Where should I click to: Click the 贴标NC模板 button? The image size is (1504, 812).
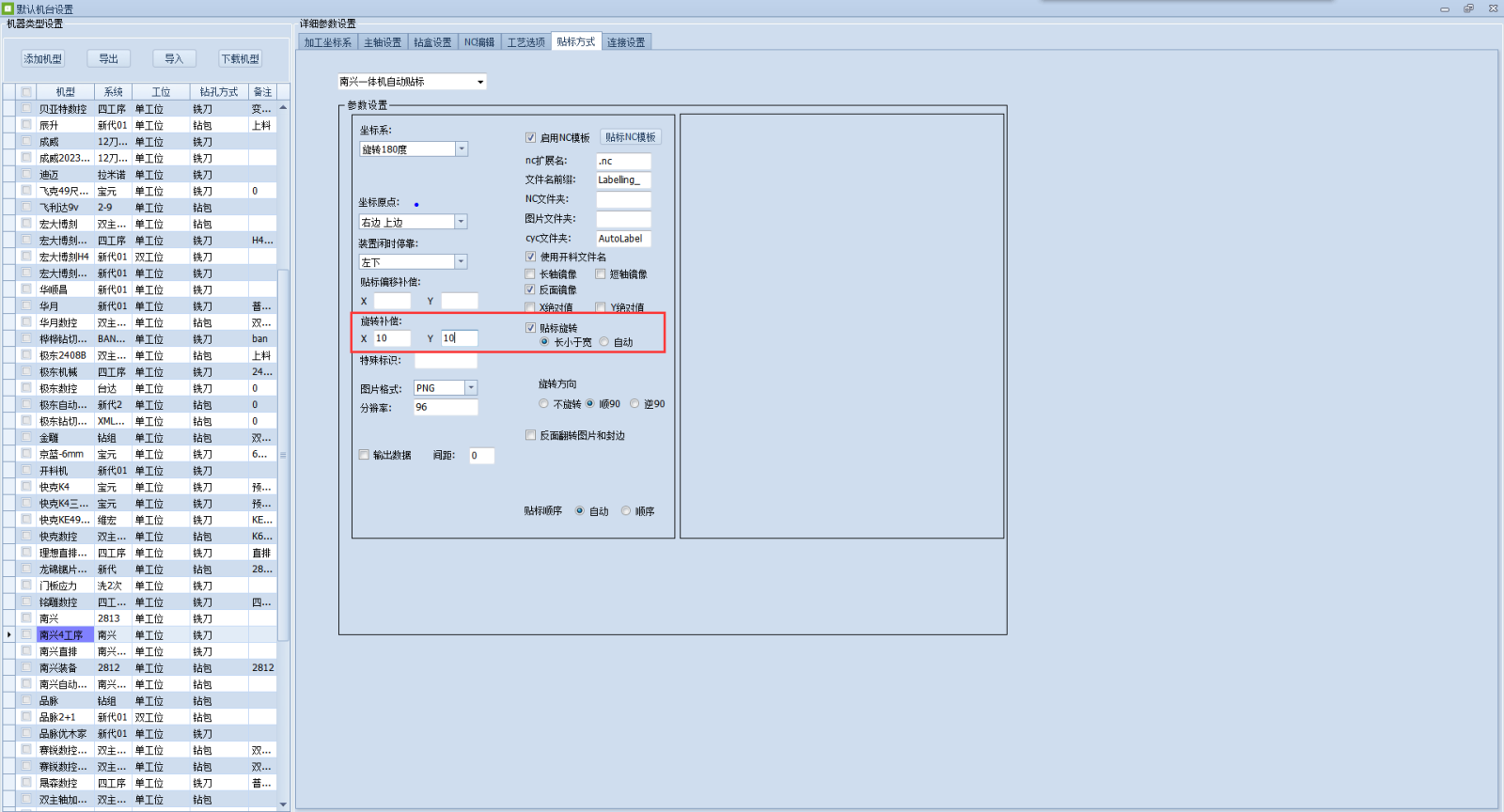[x=631, y=137]
